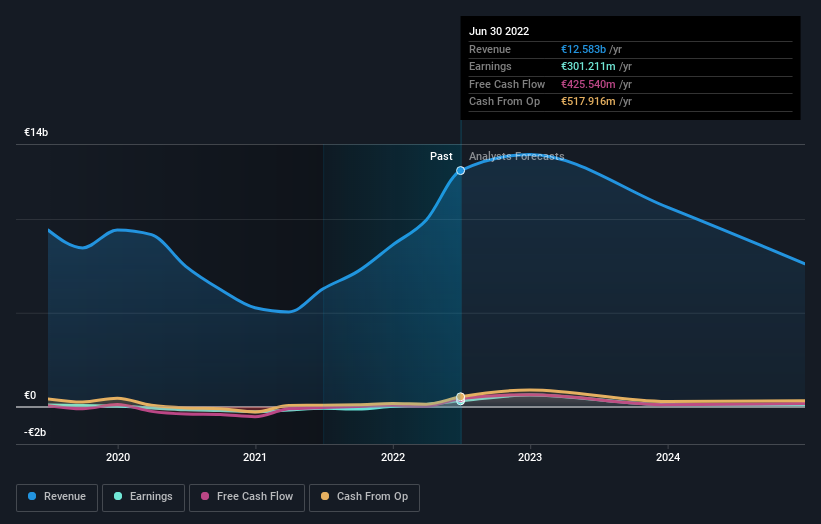The image size is (821, 524).
Task: Click the €517.916m cash from op value
Action: tap(588, 102)
